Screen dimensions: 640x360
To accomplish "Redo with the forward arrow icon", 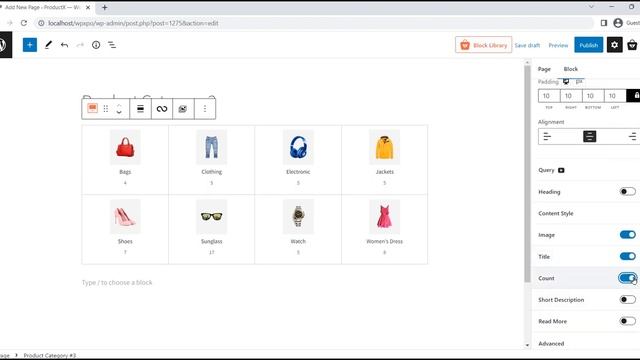I will (80, 45).
